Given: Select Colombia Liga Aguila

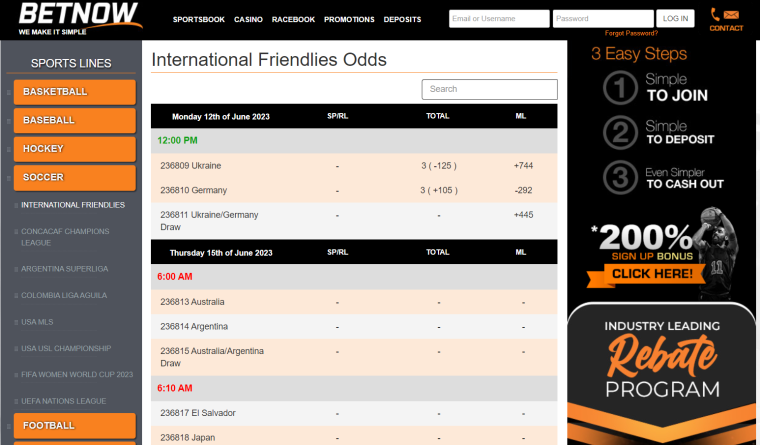Looking at the screenshot, I should 64,295.
